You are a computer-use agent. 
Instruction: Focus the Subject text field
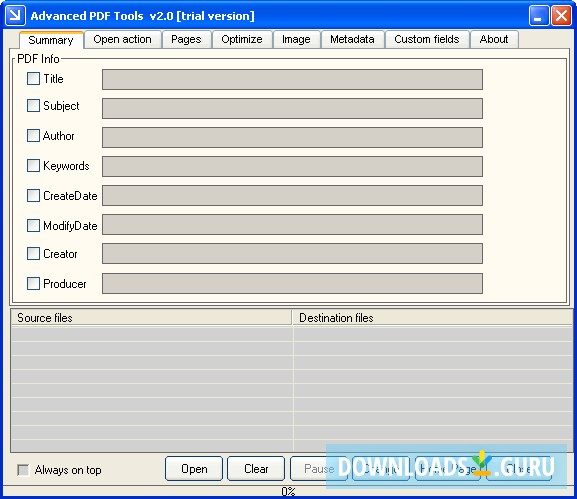[292, 108]
